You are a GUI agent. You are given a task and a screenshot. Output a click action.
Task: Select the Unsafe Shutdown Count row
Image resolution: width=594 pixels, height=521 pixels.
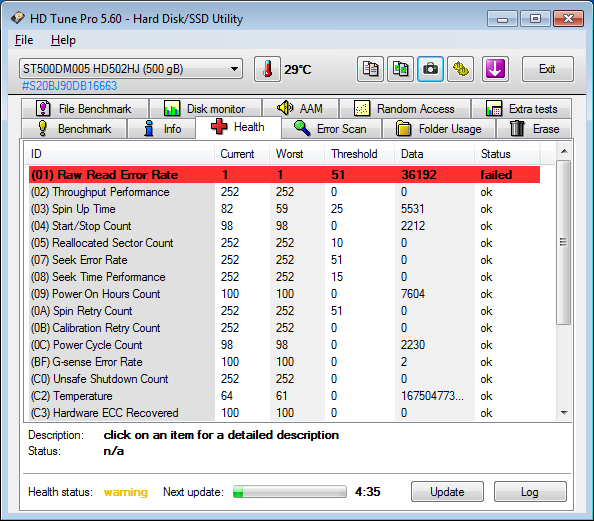[x=284, y=379]
